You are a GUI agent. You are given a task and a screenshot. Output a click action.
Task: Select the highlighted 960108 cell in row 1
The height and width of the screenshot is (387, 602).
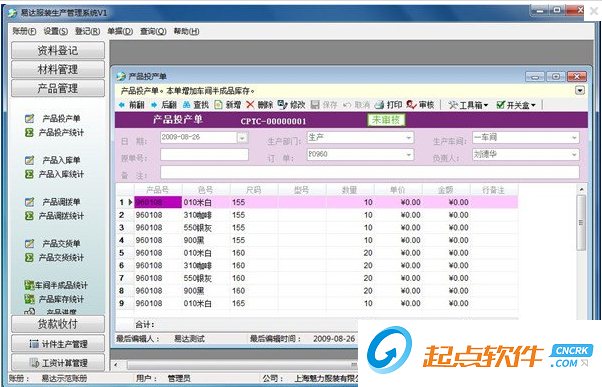pos(158,202)
